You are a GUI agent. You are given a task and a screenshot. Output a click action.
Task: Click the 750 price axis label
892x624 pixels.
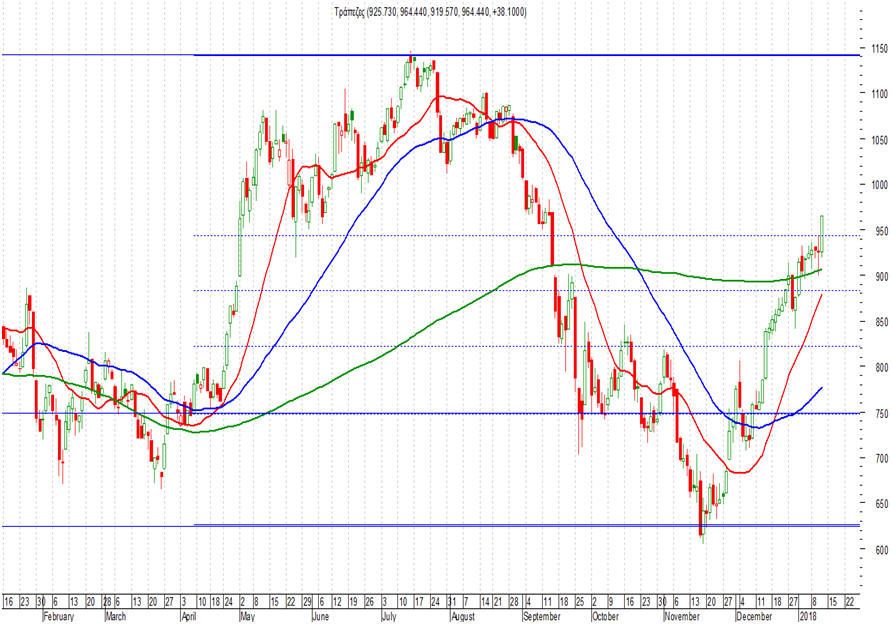coord(881,414)
